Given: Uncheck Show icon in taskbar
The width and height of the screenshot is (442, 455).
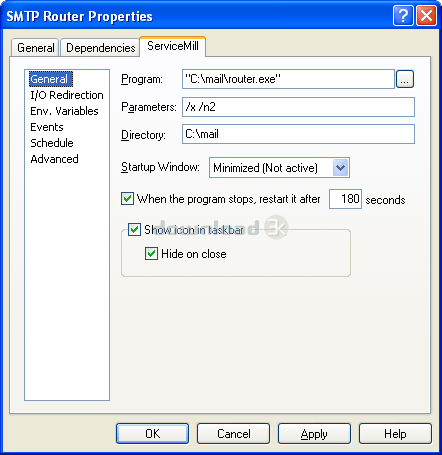Looking at the screenshot, I should 134,230.
